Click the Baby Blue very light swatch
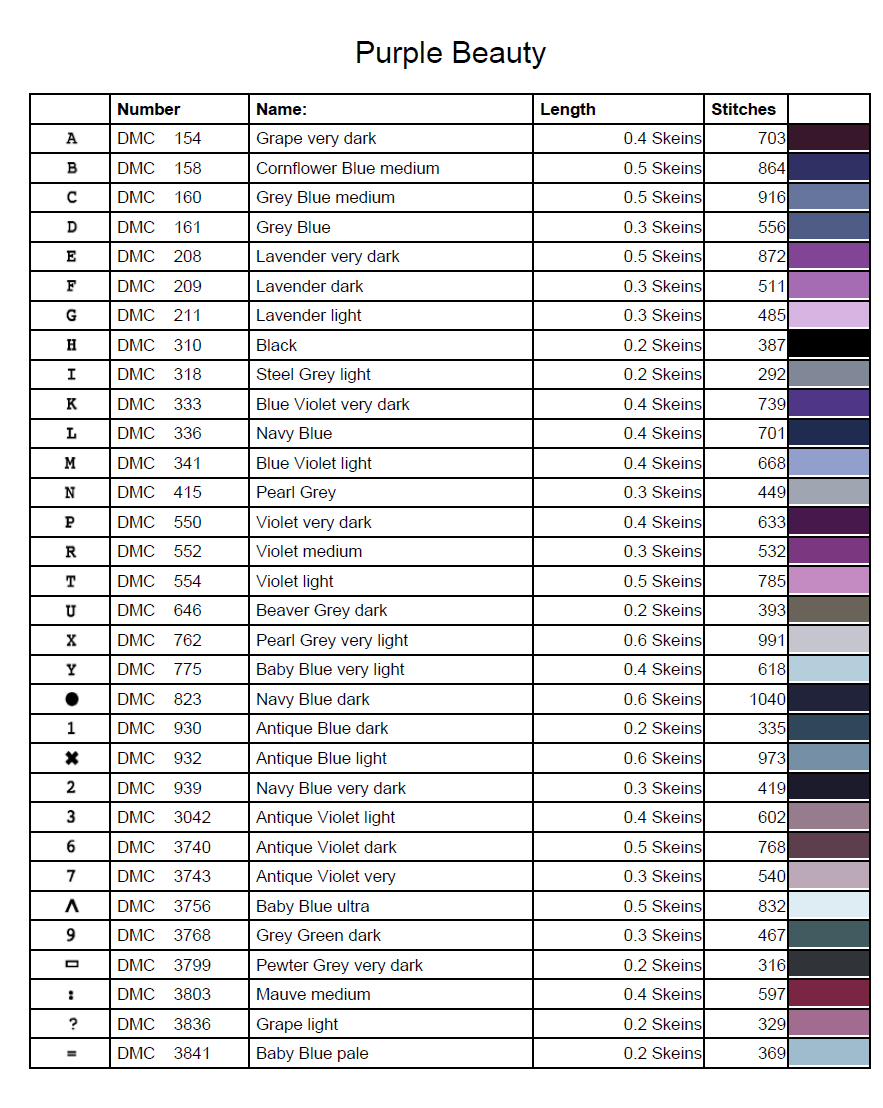This screenshot has height=1108, width=883. point(829,669)
